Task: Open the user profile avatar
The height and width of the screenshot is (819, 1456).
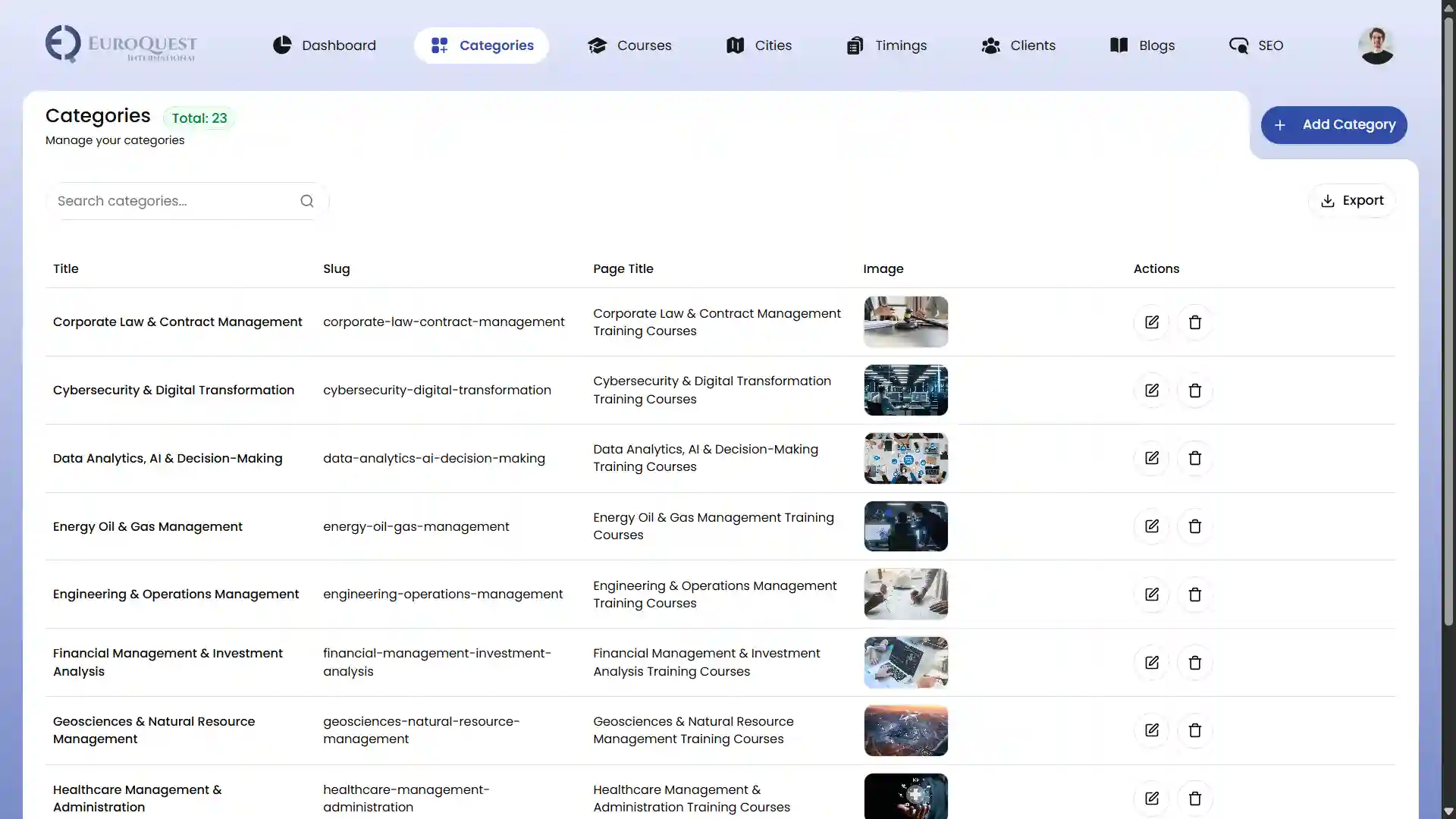Action: coord(1376,45)
